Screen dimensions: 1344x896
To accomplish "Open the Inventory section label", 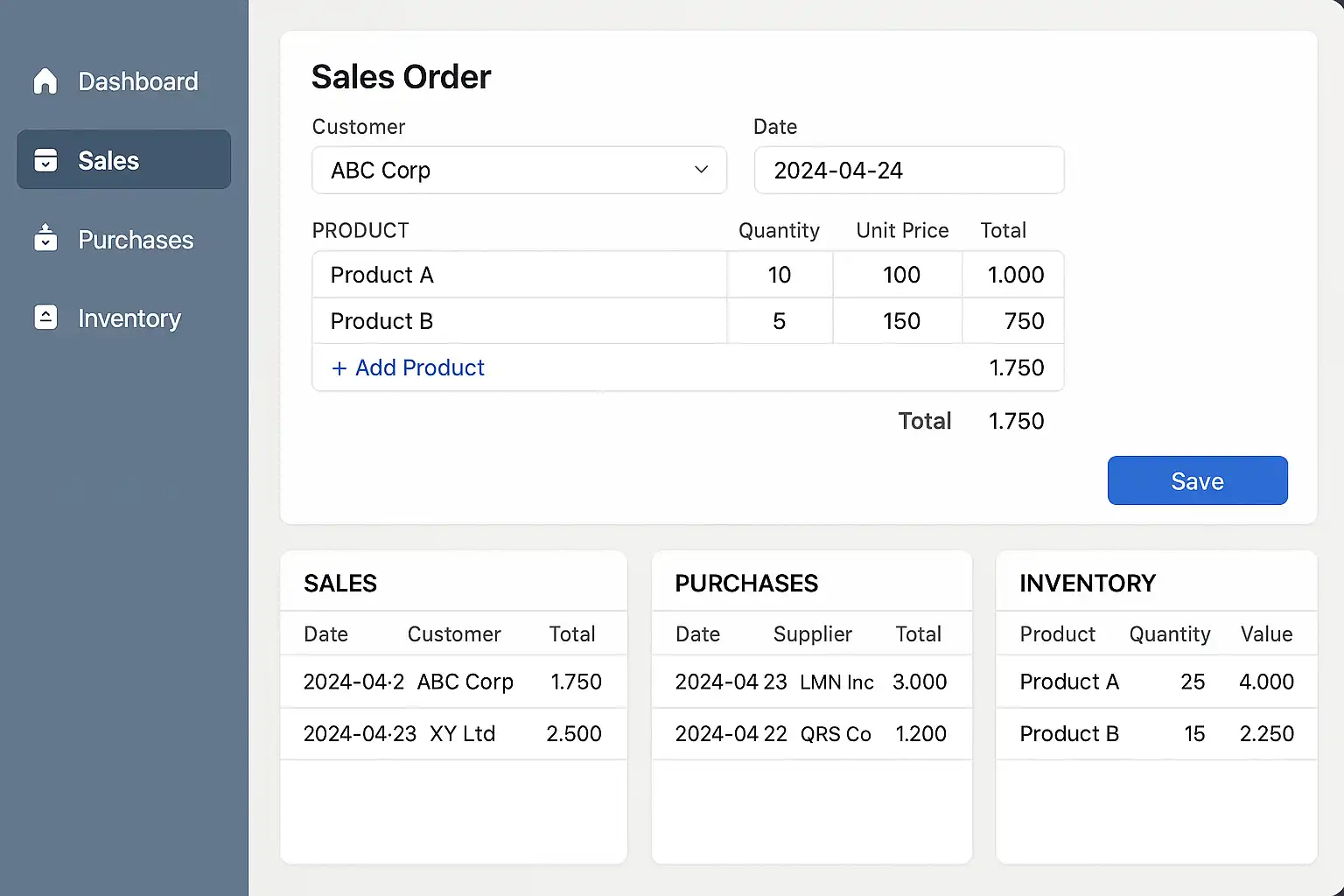I will click(129, 318).
